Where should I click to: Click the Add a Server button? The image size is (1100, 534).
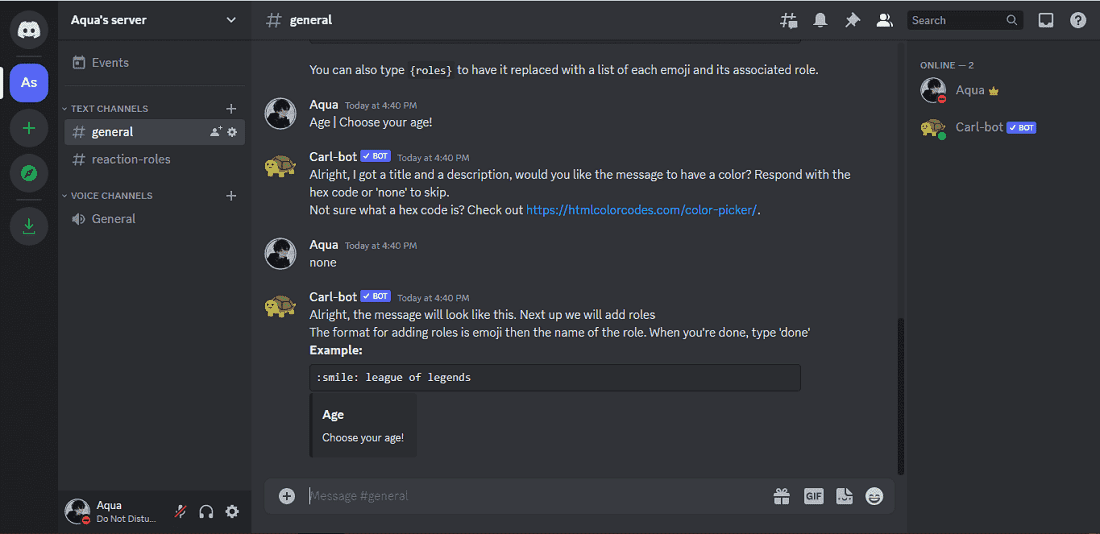point(29,128)
